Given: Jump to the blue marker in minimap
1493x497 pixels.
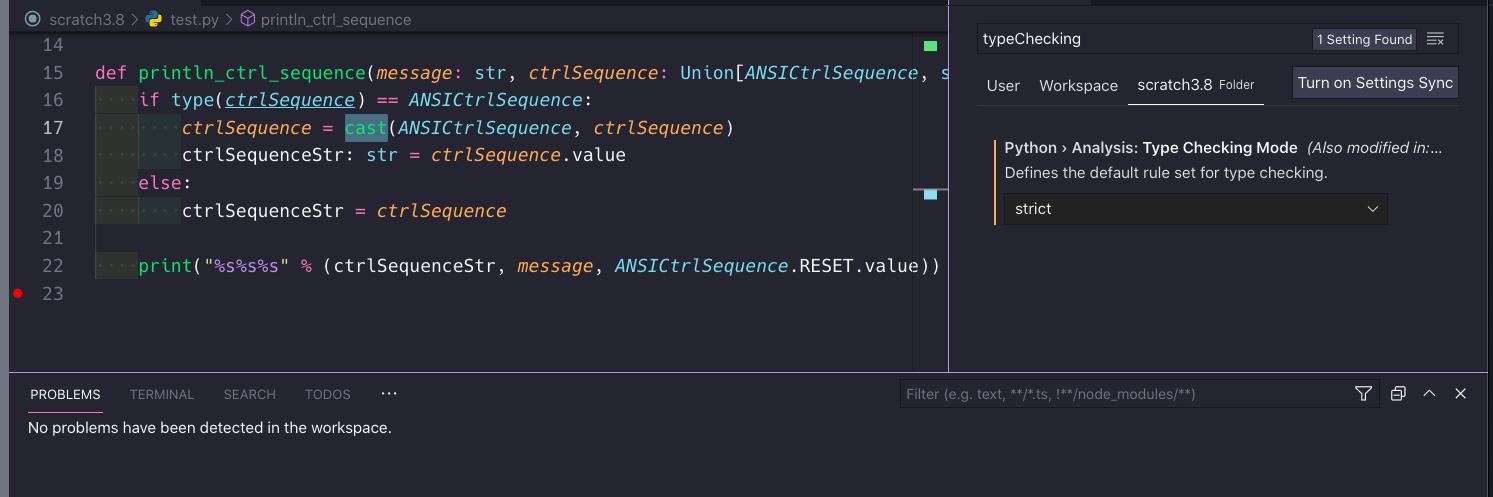Looking at the screenshot, I should (930, 194).
